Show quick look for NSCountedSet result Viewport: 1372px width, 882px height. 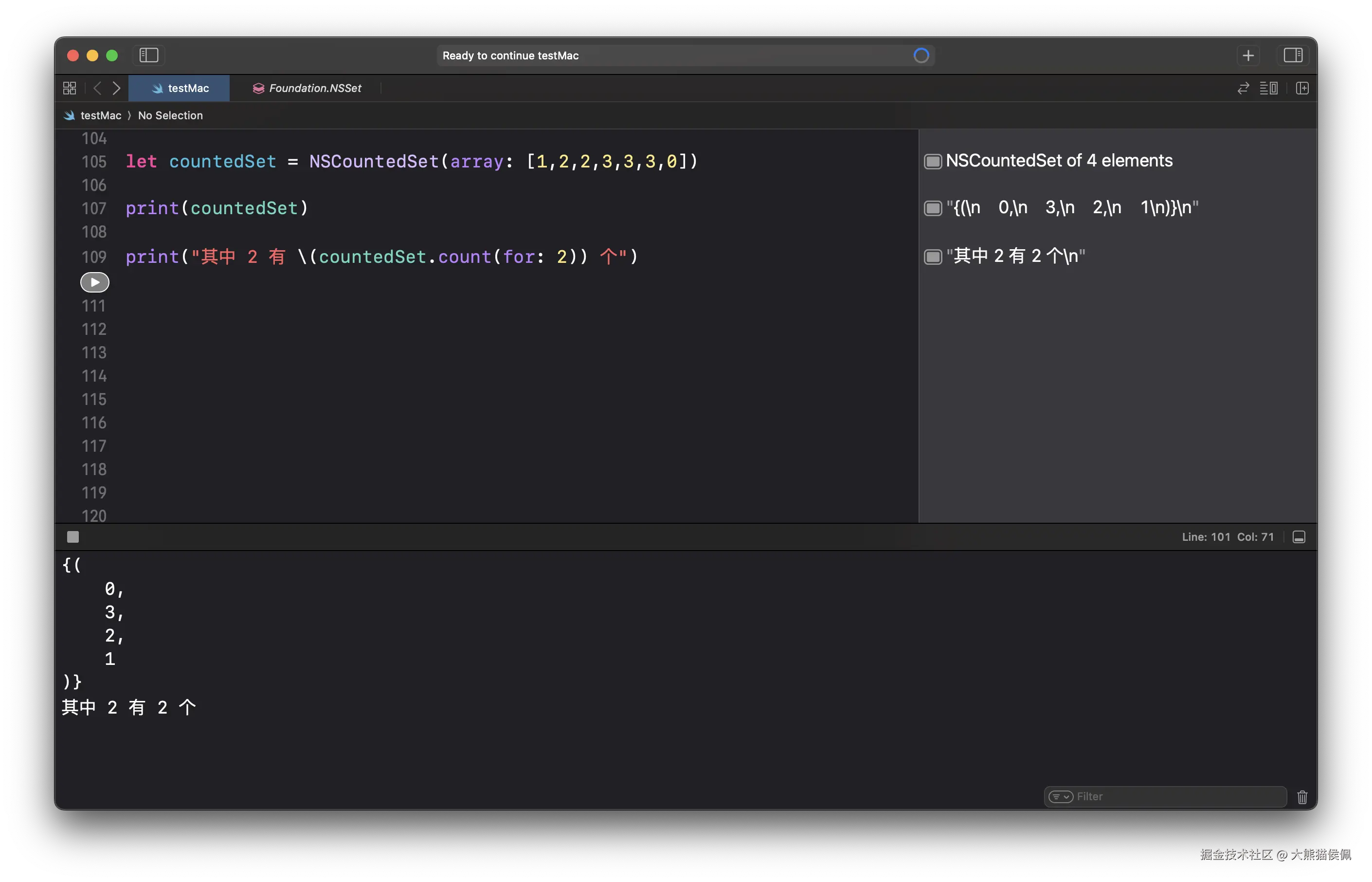932,162
